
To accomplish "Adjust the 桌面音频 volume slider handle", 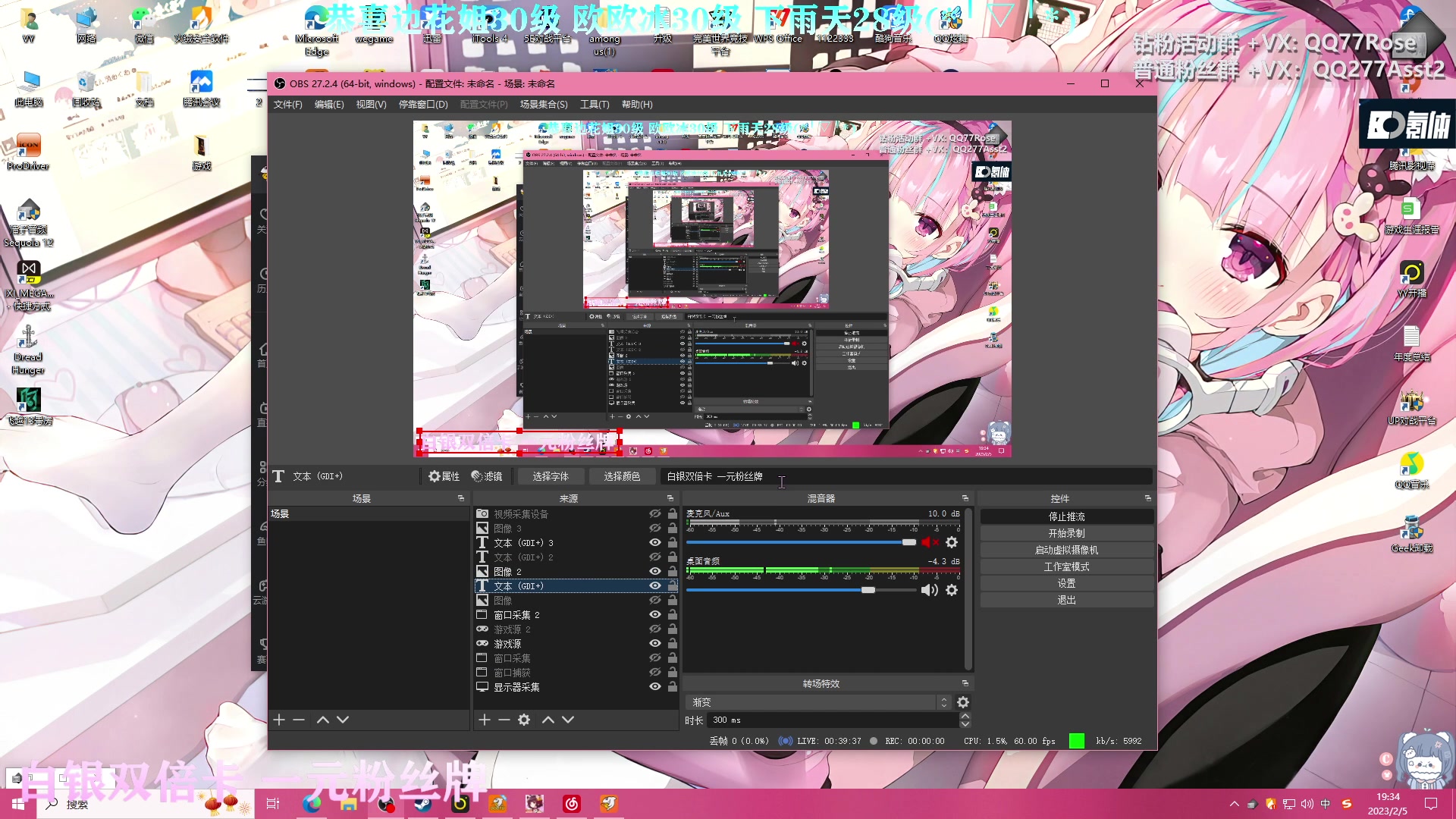I will (868, 590).
